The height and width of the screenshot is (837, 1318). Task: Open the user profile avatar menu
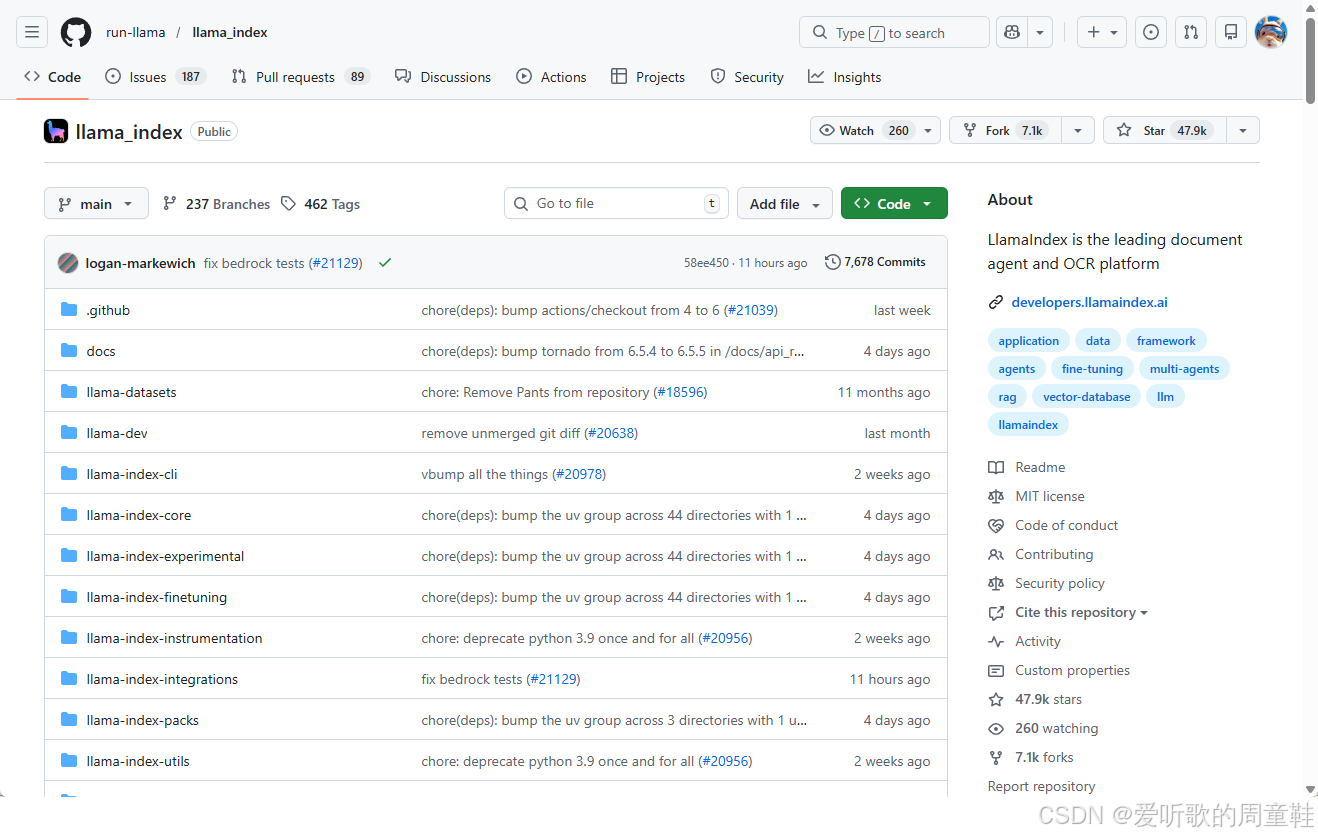[1271, 32]
